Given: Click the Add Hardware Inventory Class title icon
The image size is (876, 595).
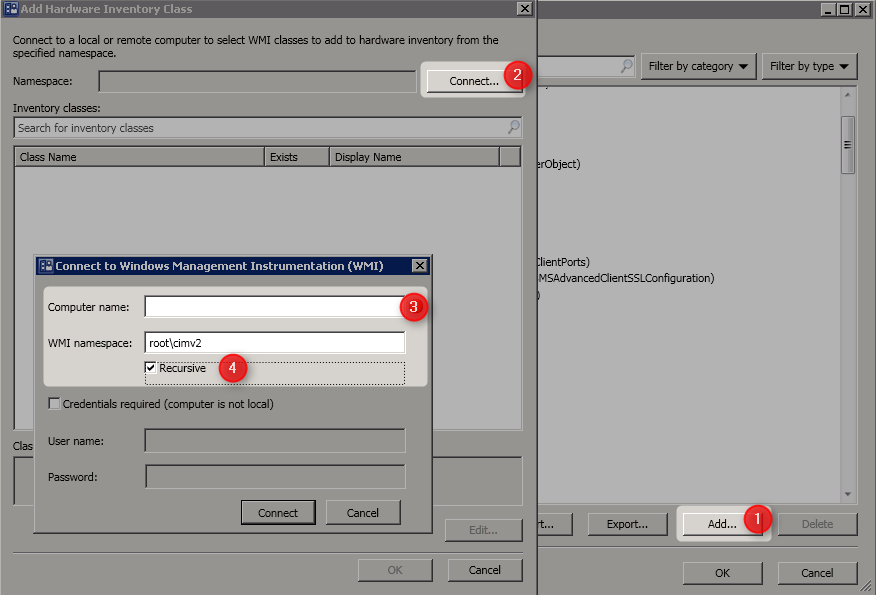Looking at the screenshot, I should (11, 8).
